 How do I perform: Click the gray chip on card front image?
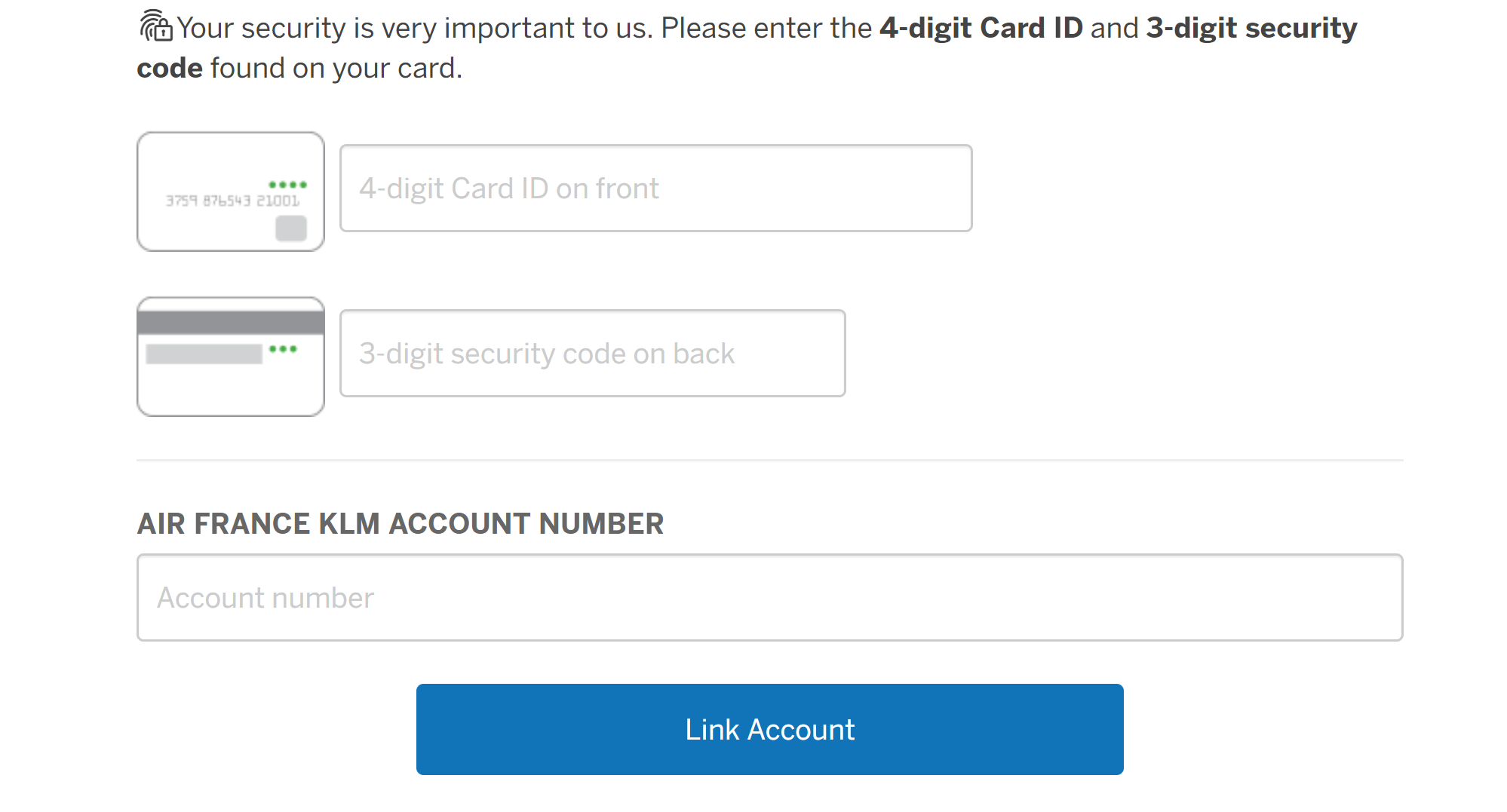291,228
